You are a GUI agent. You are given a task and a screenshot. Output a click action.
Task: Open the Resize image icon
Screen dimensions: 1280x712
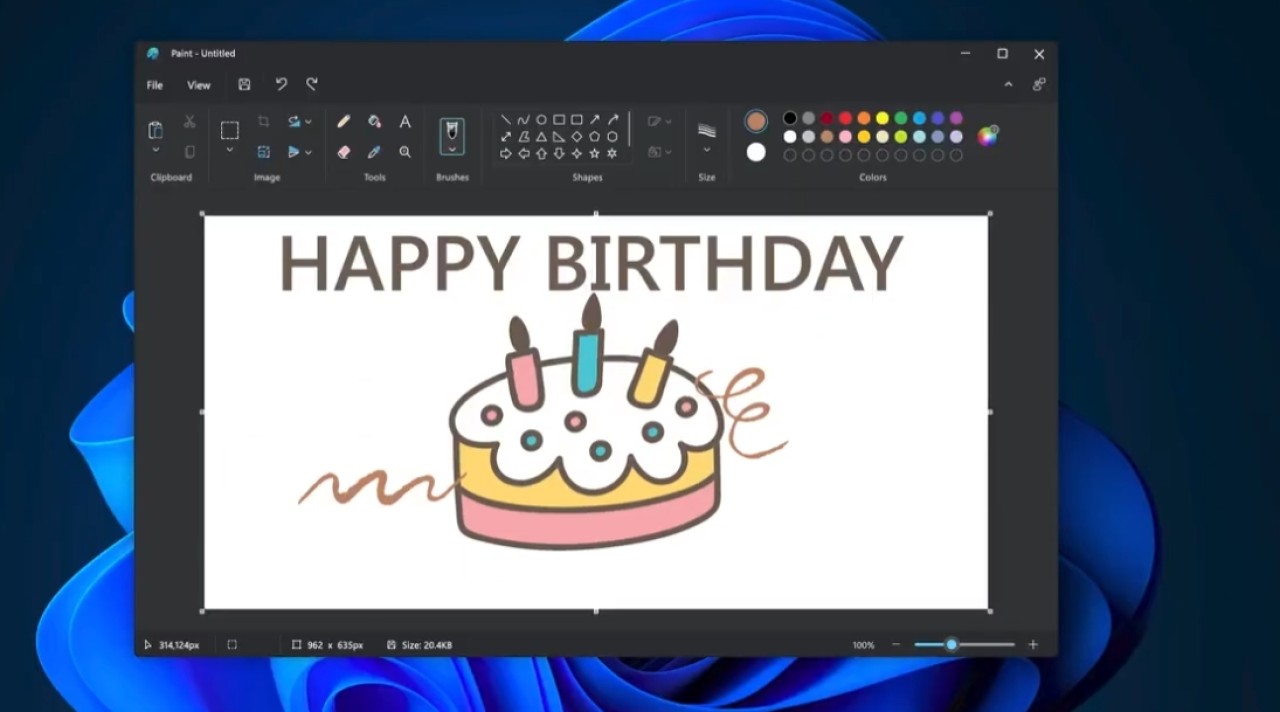(x=264, y=152)
